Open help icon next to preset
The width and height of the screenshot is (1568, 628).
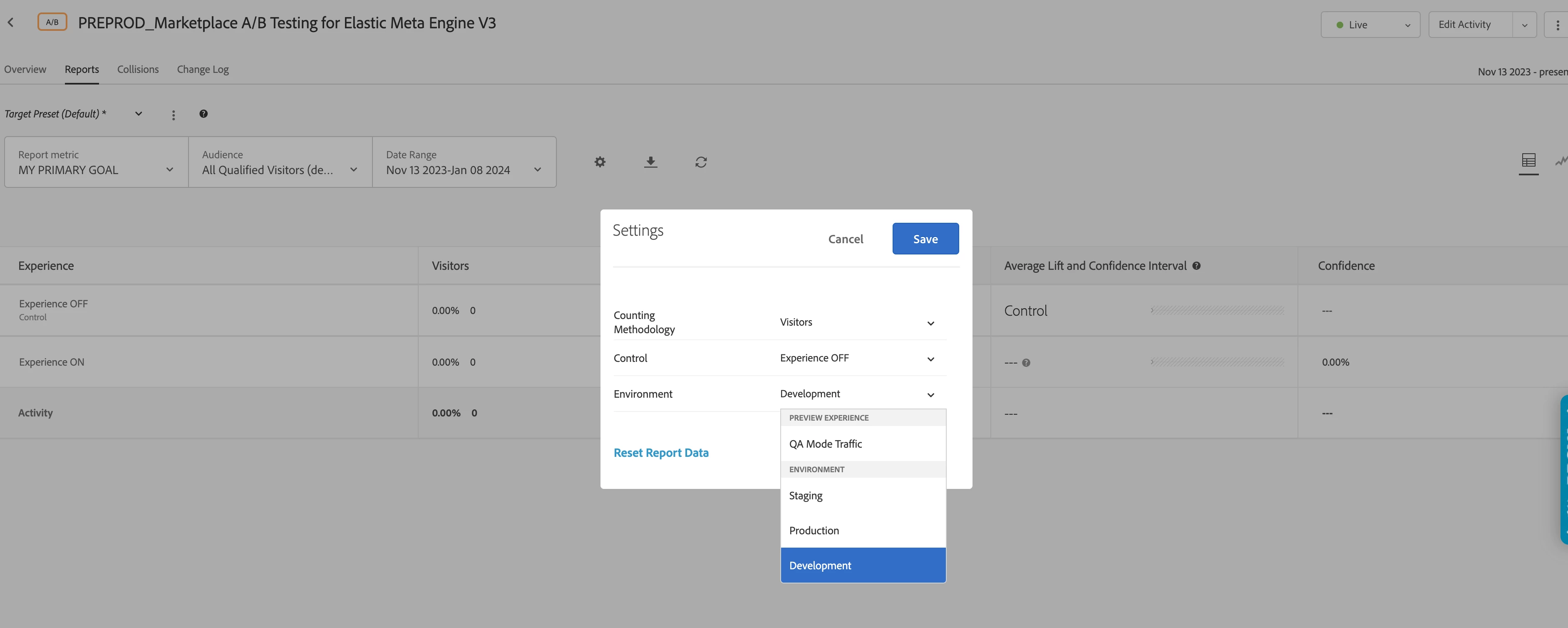point(203,114)
